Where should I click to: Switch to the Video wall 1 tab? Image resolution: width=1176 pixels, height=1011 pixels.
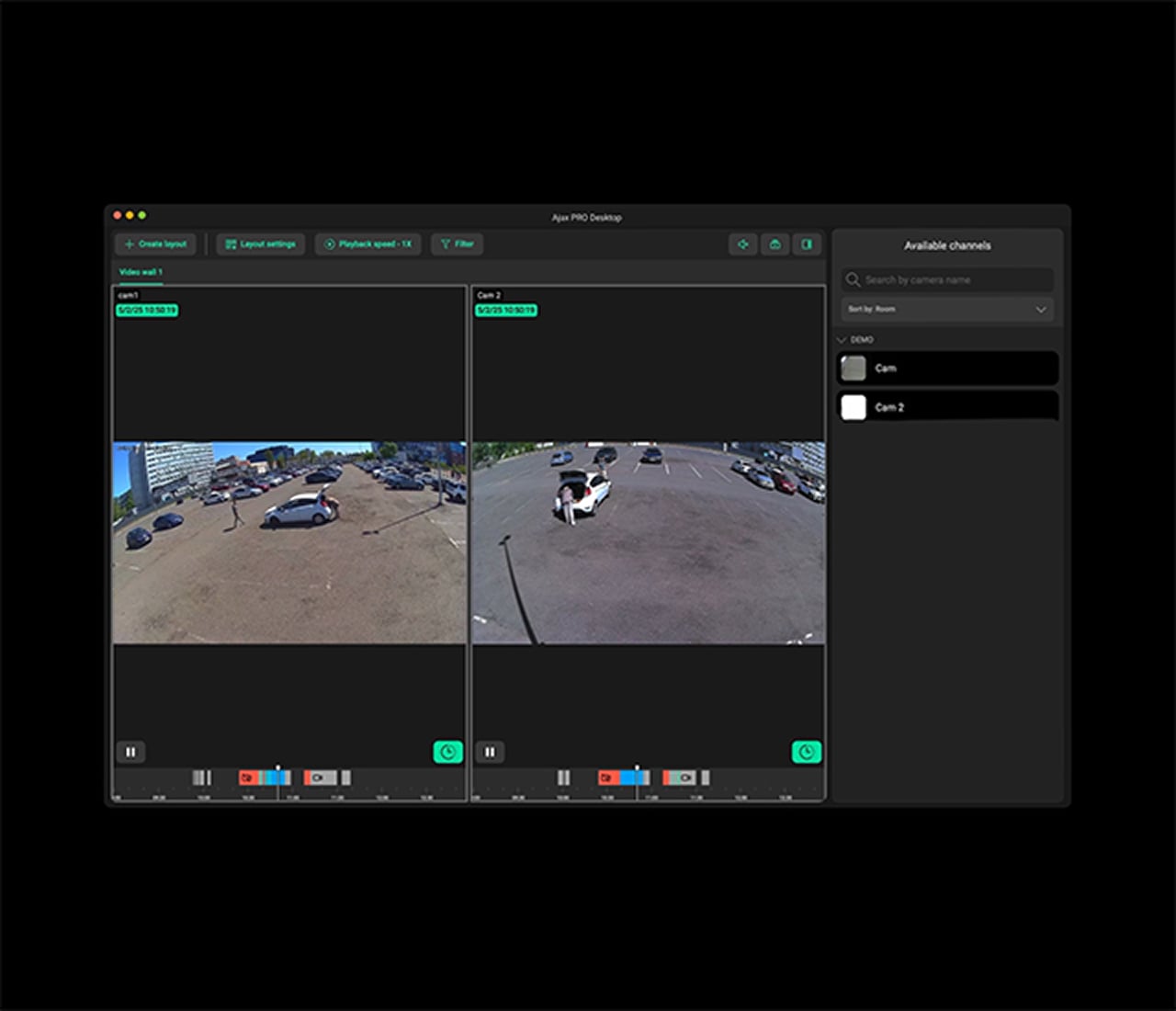(x=139, y=272)
